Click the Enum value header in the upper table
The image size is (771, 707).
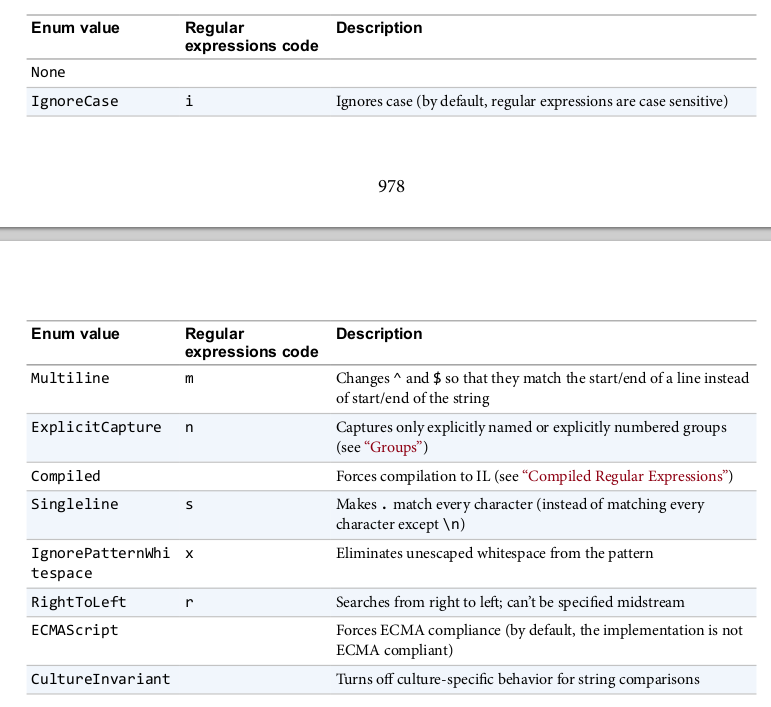[x=75, y=28]
